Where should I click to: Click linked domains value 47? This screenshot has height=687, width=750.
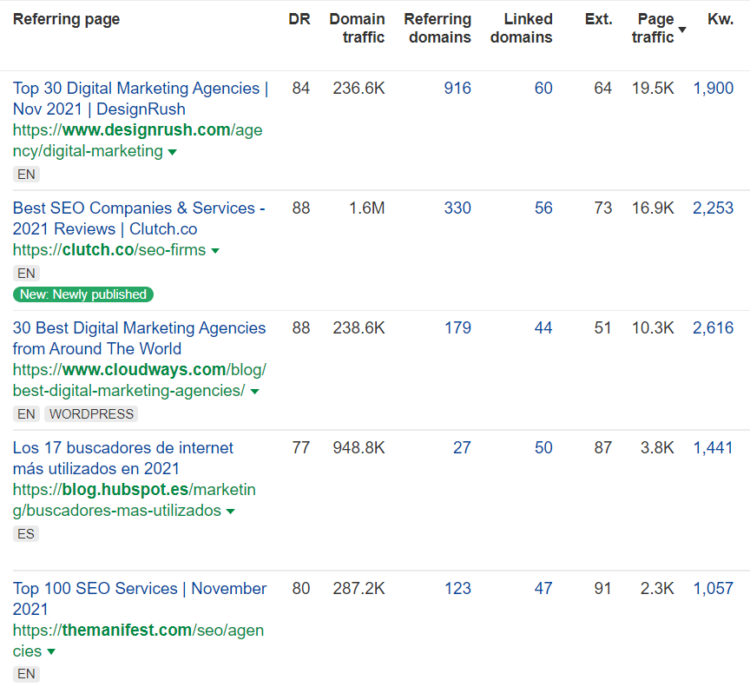coord(543,588)
